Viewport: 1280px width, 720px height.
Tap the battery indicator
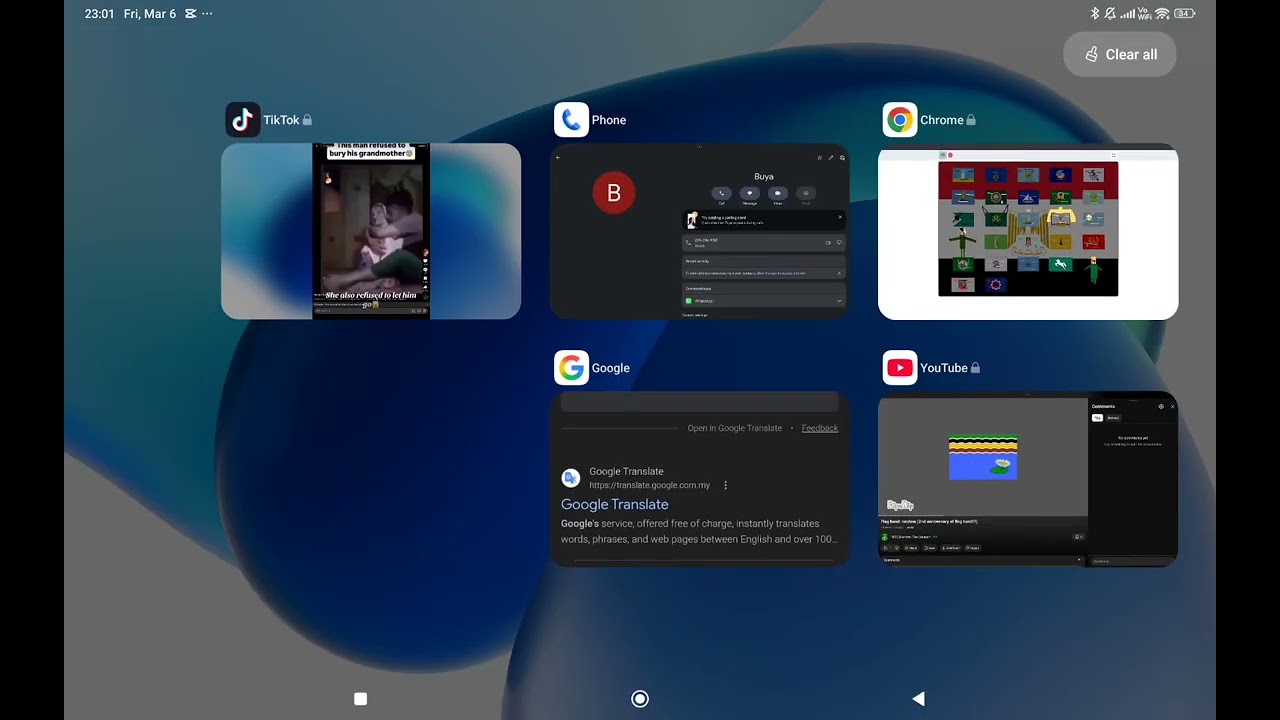pos(1185,14)
